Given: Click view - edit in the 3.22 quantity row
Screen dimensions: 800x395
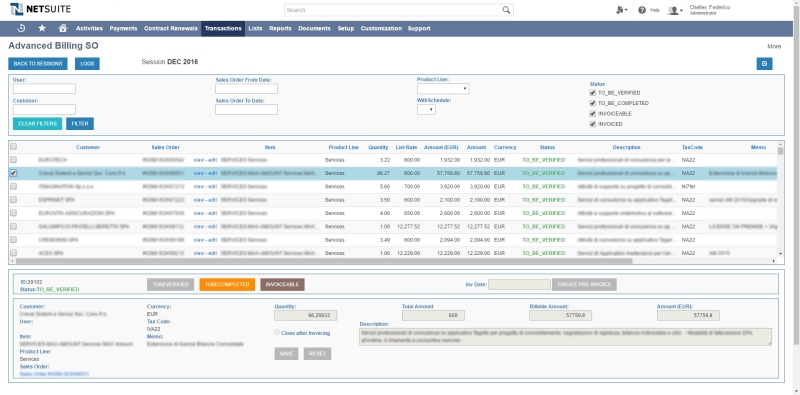Looking at the screenshot, I should tap(205, 160).
